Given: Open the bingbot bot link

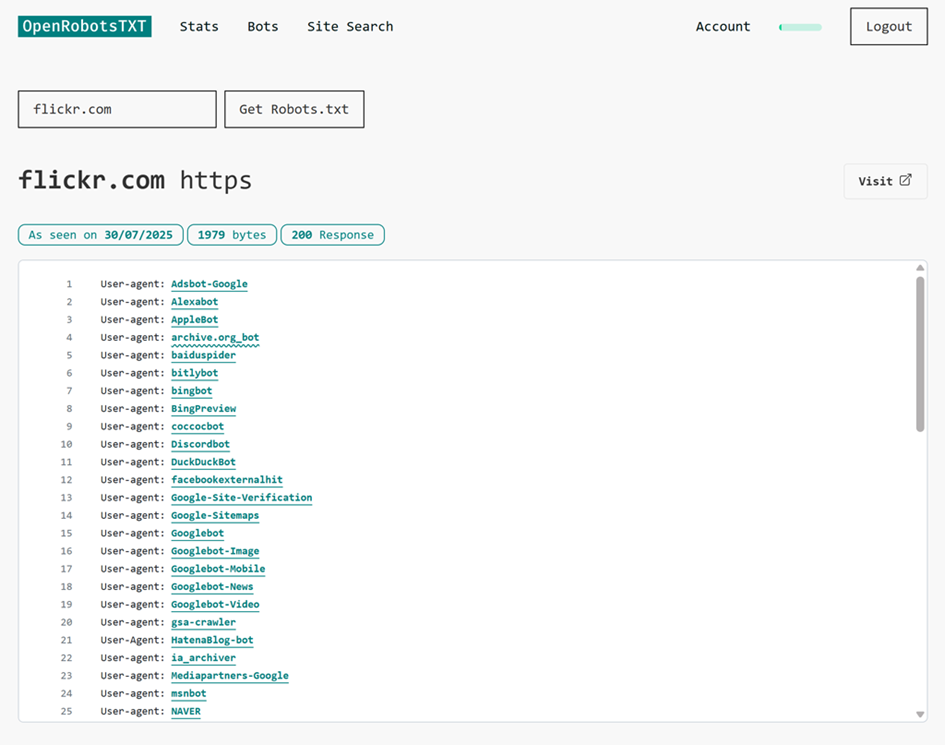Looking at the screenshot, I should pos(192,391).
